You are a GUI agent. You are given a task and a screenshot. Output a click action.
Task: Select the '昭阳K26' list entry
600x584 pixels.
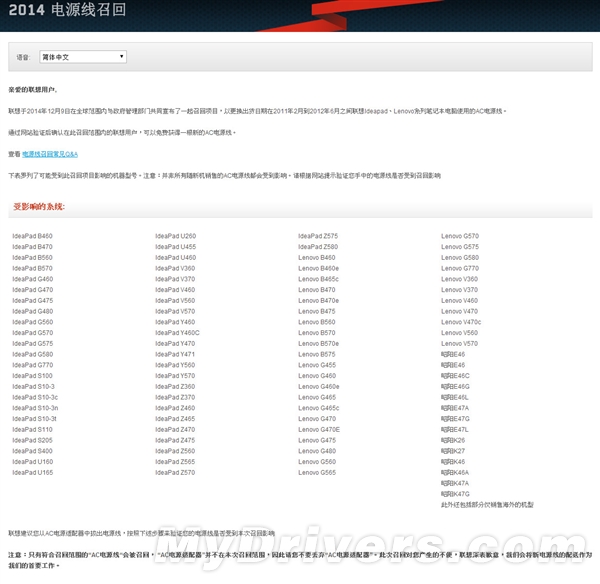(x=453, y=440)
